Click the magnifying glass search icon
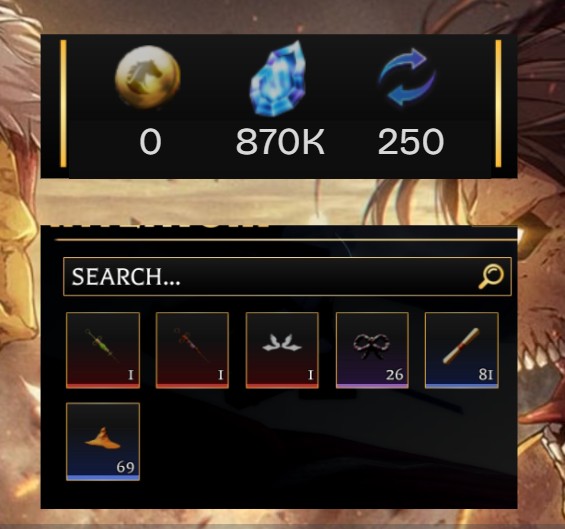Screen dimensions: 565x529 pyautogui.click(x=491, y=276)
